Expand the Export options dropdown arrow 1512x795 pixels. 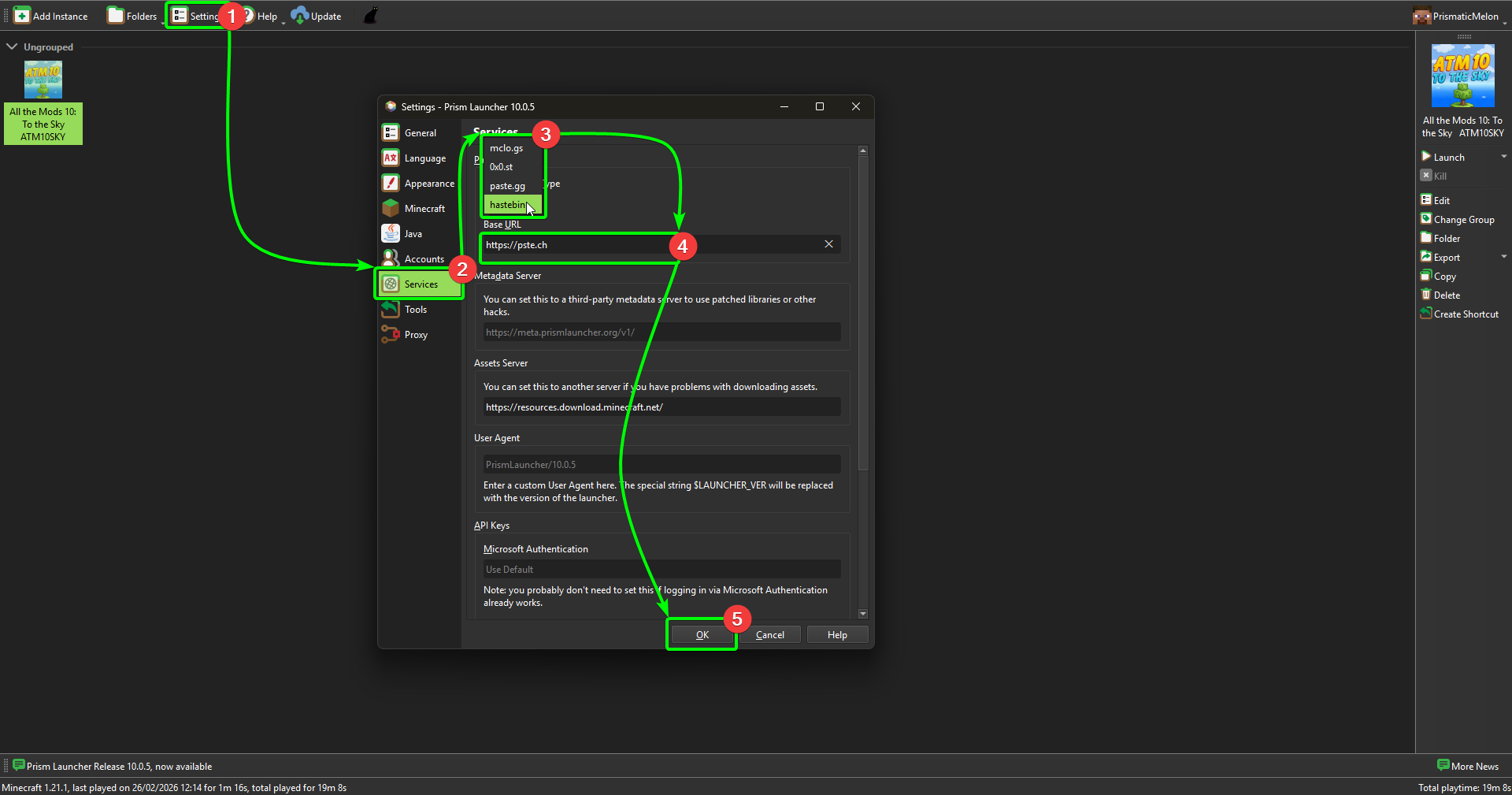coord(1504,256)
